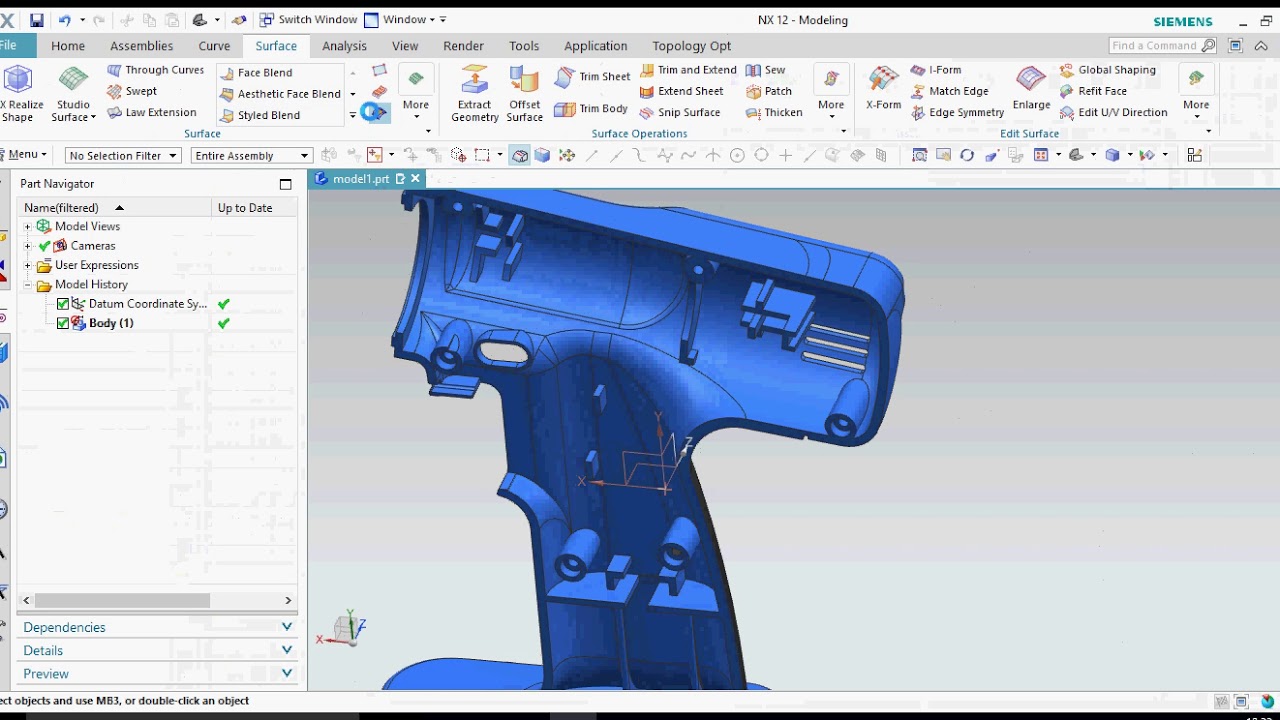Click the Undo arrow icon
Viewport: 1280px width, 720px height.
[65, 20]
